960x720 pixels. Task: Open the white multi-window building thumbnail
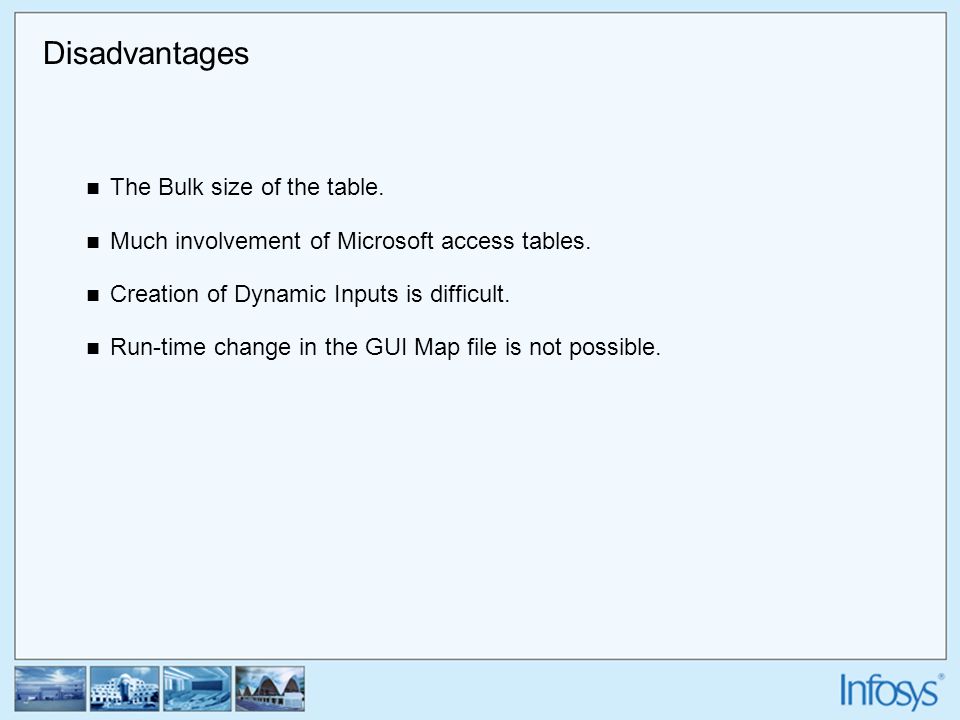(x=124, y=689)
